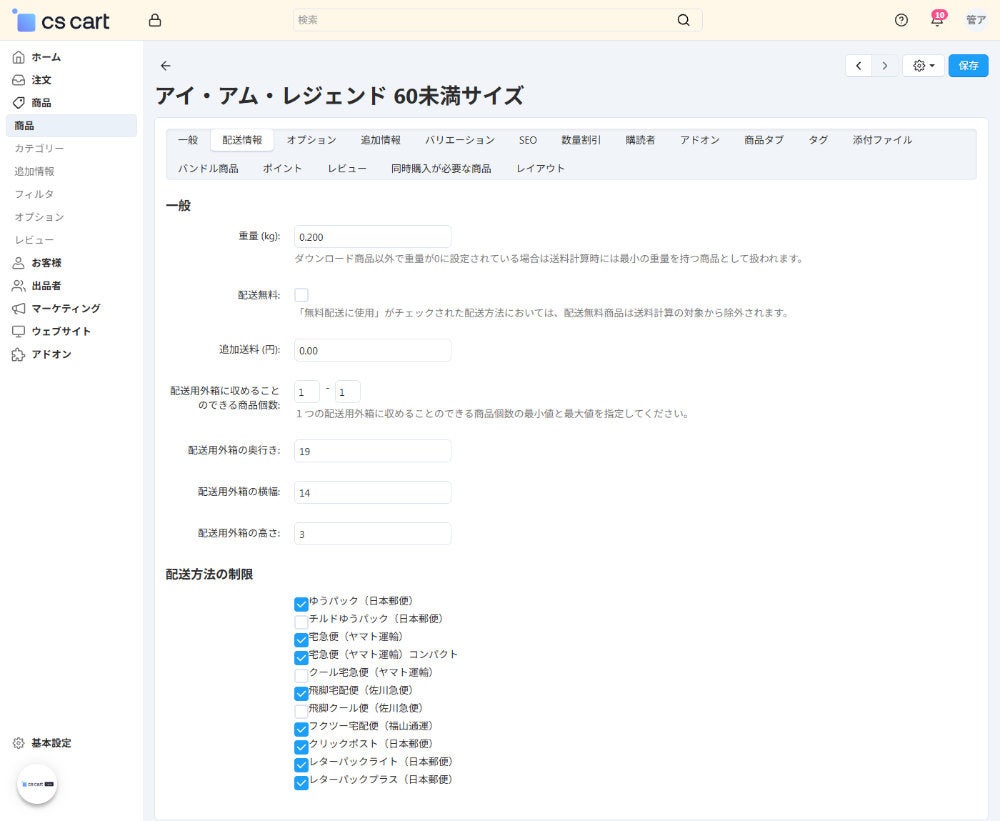Go to previous product chevron
Viewport: 1000px width, 821px height.
859,66
